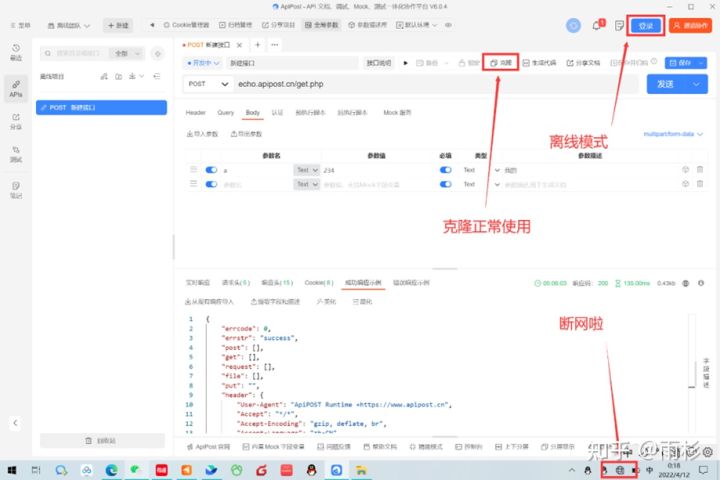720x480 pixels.
Task: Click the blue 发送 send button
Action: (x=666, y=84)
